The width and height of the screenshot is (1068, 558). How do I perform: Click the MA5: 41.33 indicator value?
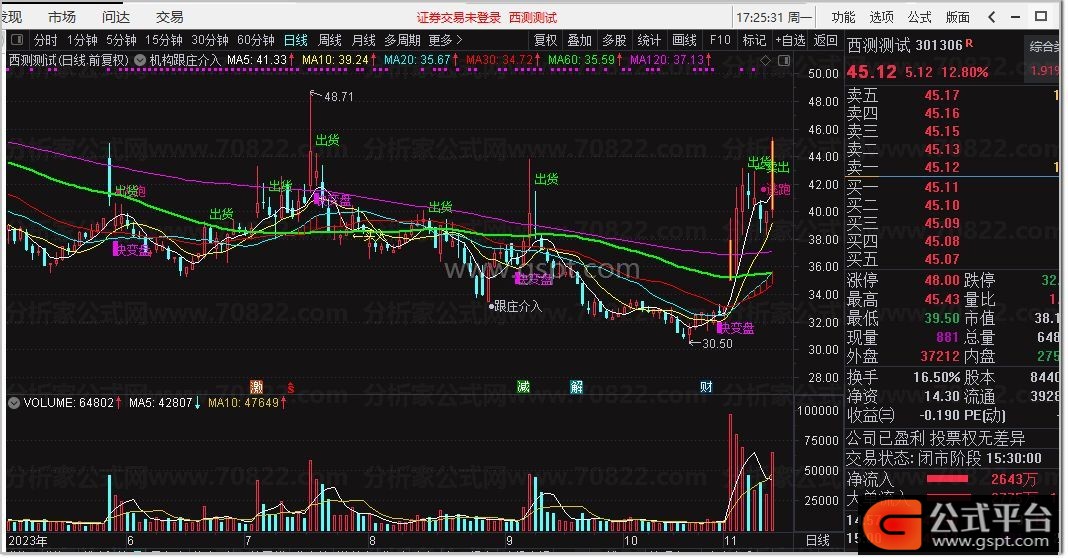tap(260, 60)
